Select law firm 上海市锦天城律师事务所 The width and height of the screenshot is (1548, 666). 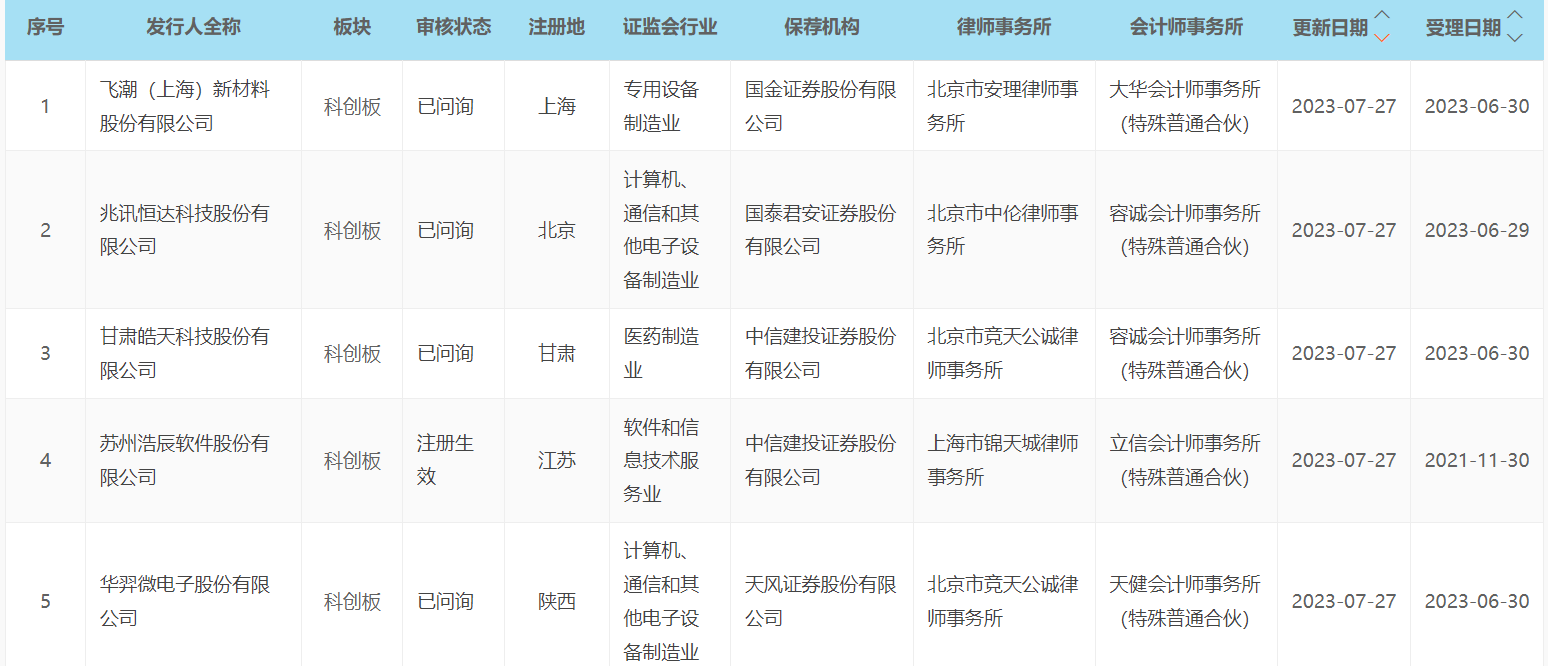click(x=1003, y=460)
